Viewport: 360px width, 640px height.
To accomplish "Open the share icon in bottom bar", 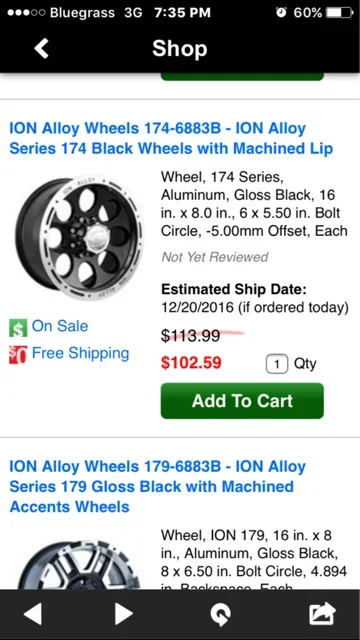I will coord(322,613).
